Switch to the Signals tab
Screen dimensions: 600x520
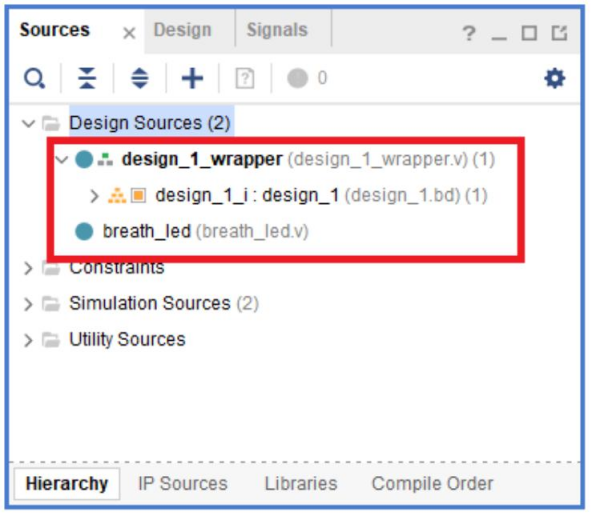[277, 30]
